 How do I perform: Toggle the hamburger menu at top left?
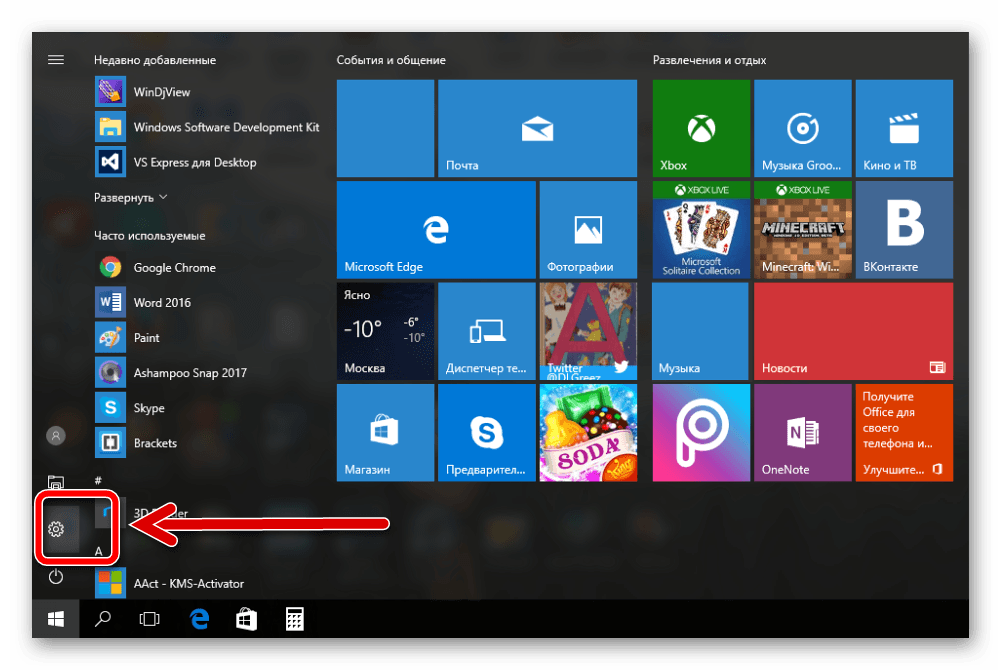(56, 60)
